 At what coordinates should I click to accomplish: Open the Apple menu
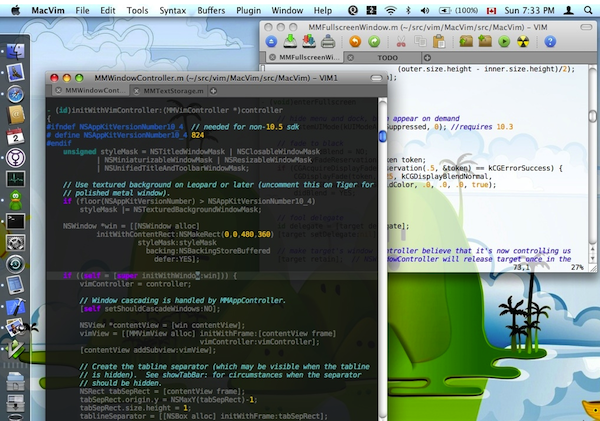[x=15, y=10]
